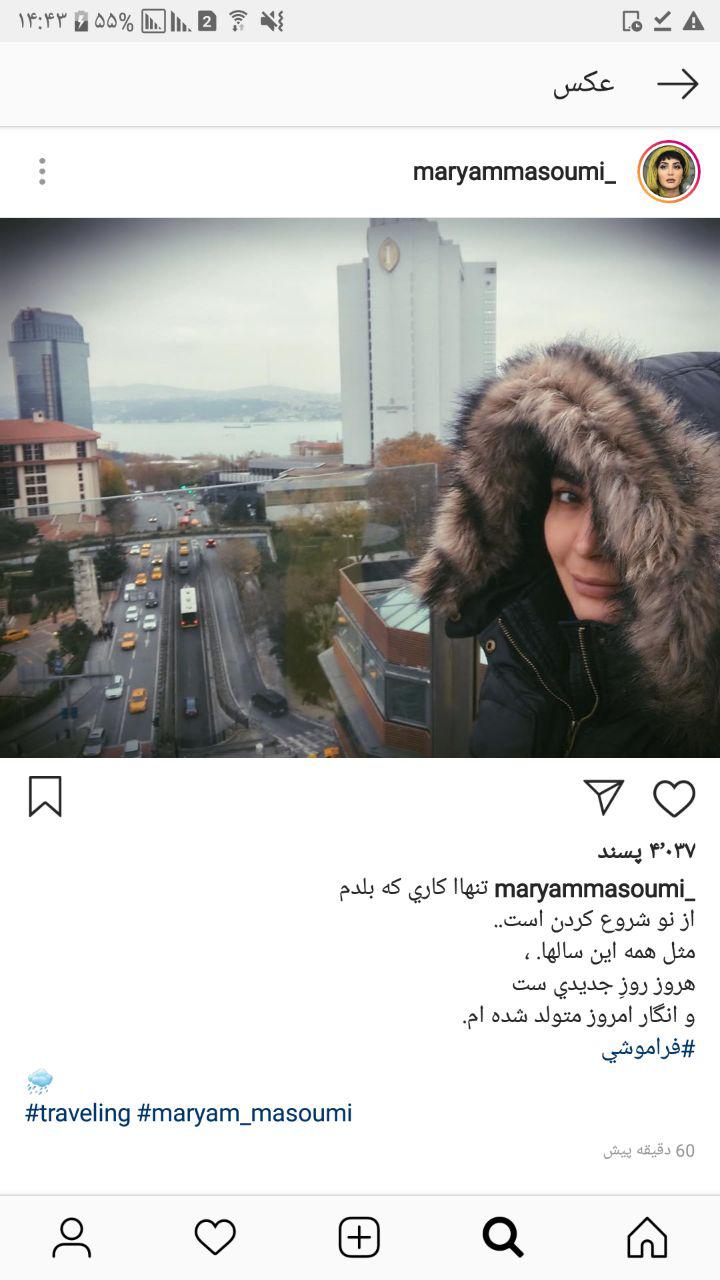Open the #traveling hashtag
This screenshot has height=1280, width=720.
pos(78,1113)
